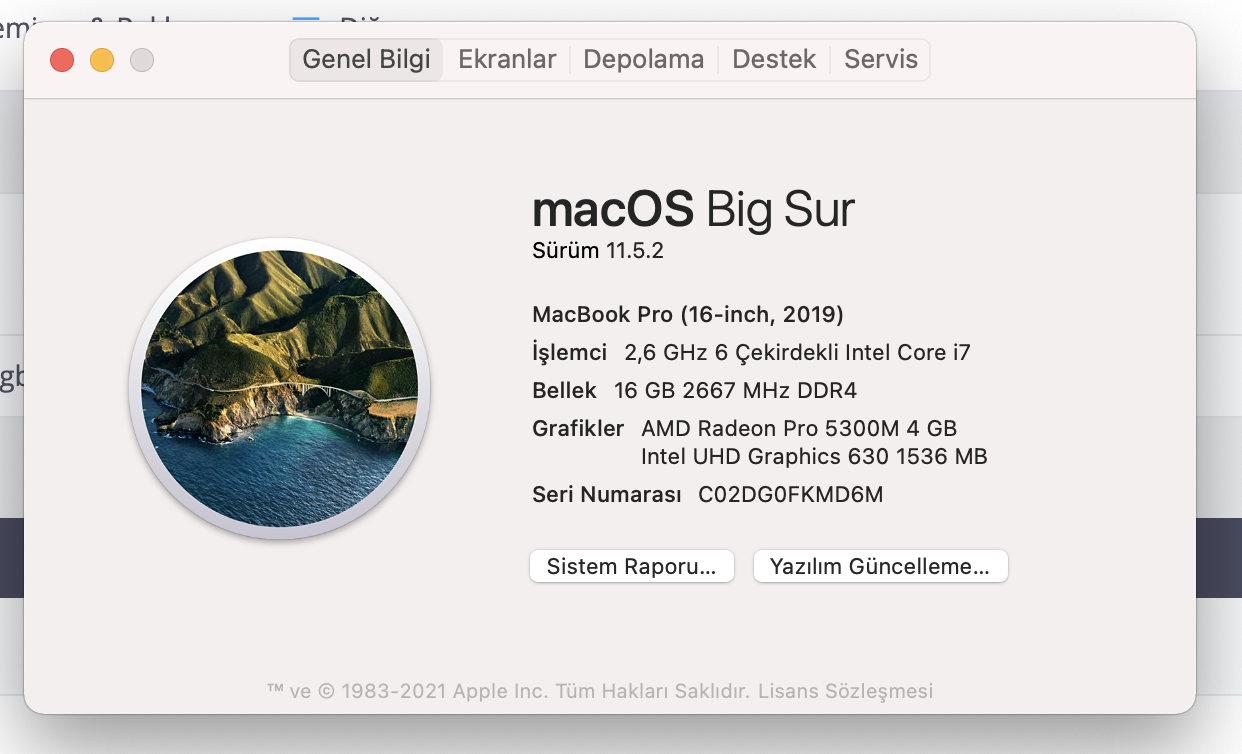The width and height of the screenshot is (1242, 754).
Task: Click the macOS Big Sur title
Action: (x=693, y=210)
